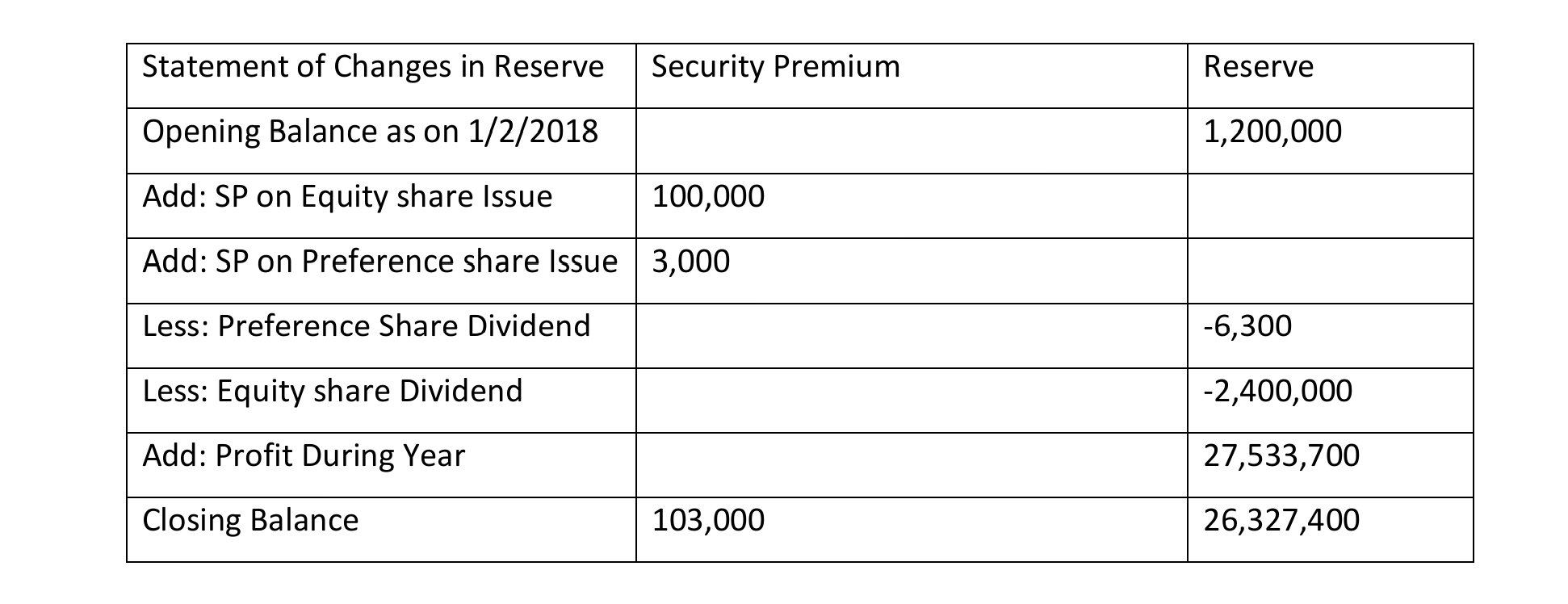Click the "Less: Equity share Dividend" label

pyautogui.click(x=332, y=392)
